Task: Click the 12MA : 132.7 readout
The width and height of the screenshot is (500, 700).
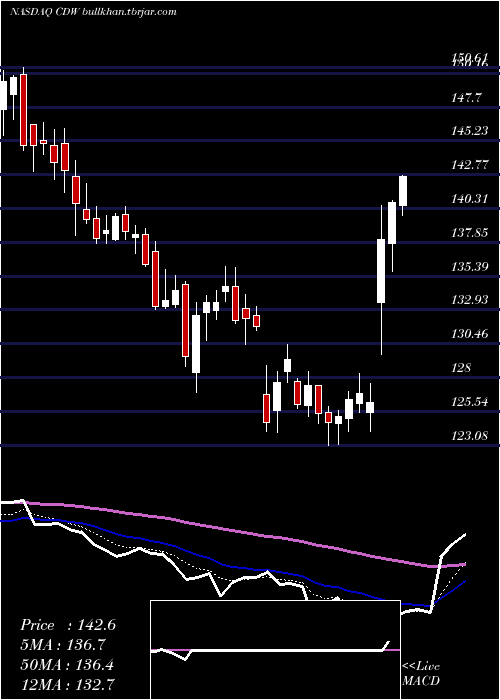Action: tap(67, 684)
